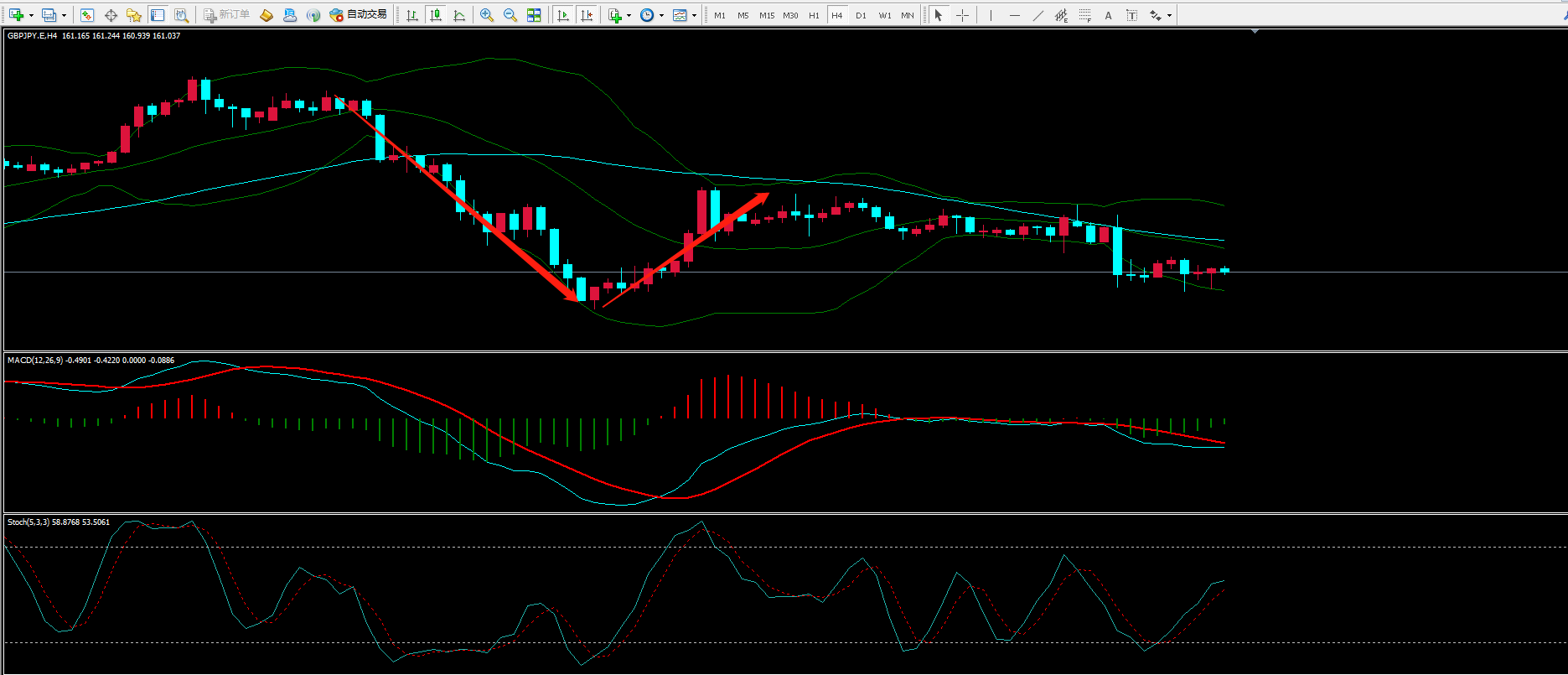Click the 新订单 new order button

pos(227,15)
